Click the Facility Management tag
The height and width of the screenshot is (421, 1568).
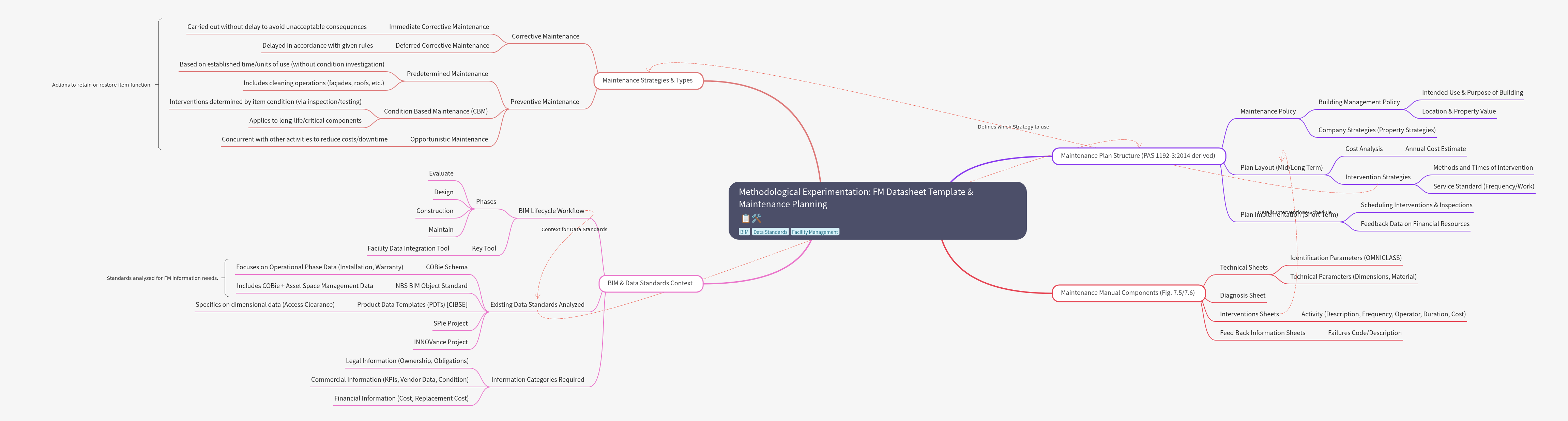point(815,232)
